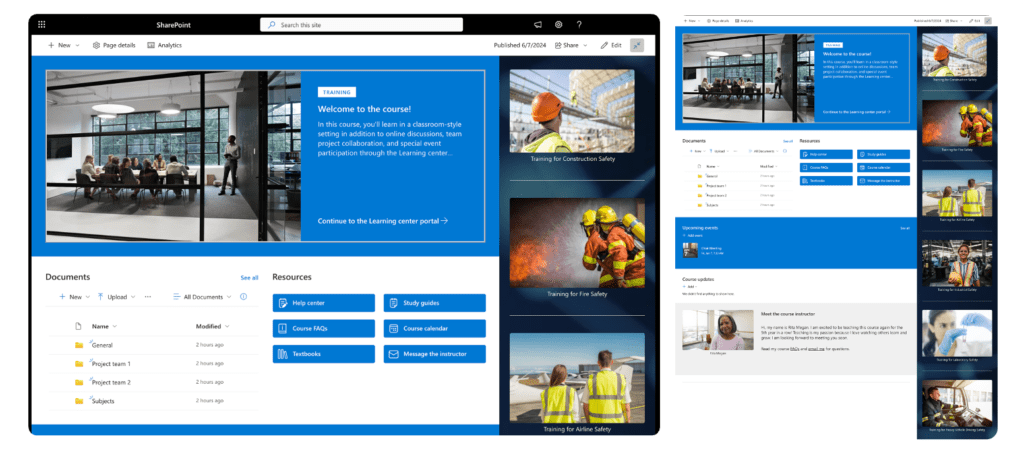This screenshot has width=1024, height=453.
Task: Open Analytics in right preview window
Action: (x=744, y=21)
